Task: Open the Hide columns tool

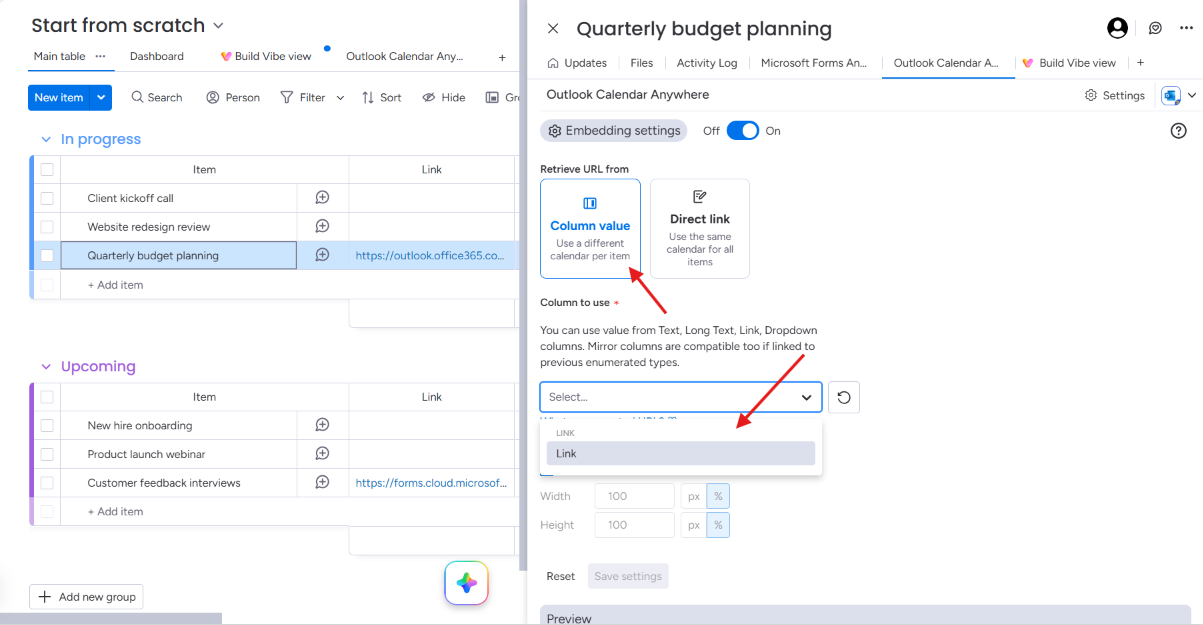Action: coord(444,97)
